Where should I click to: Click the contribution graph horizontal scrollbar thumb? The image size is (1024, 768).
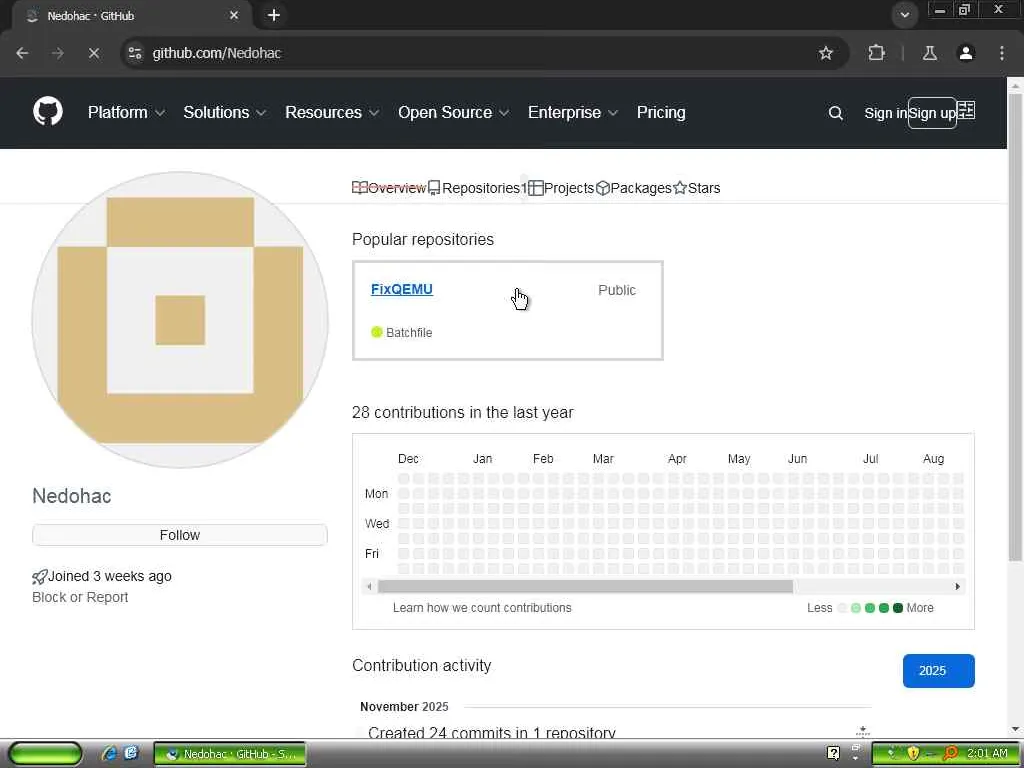(585, 586)
